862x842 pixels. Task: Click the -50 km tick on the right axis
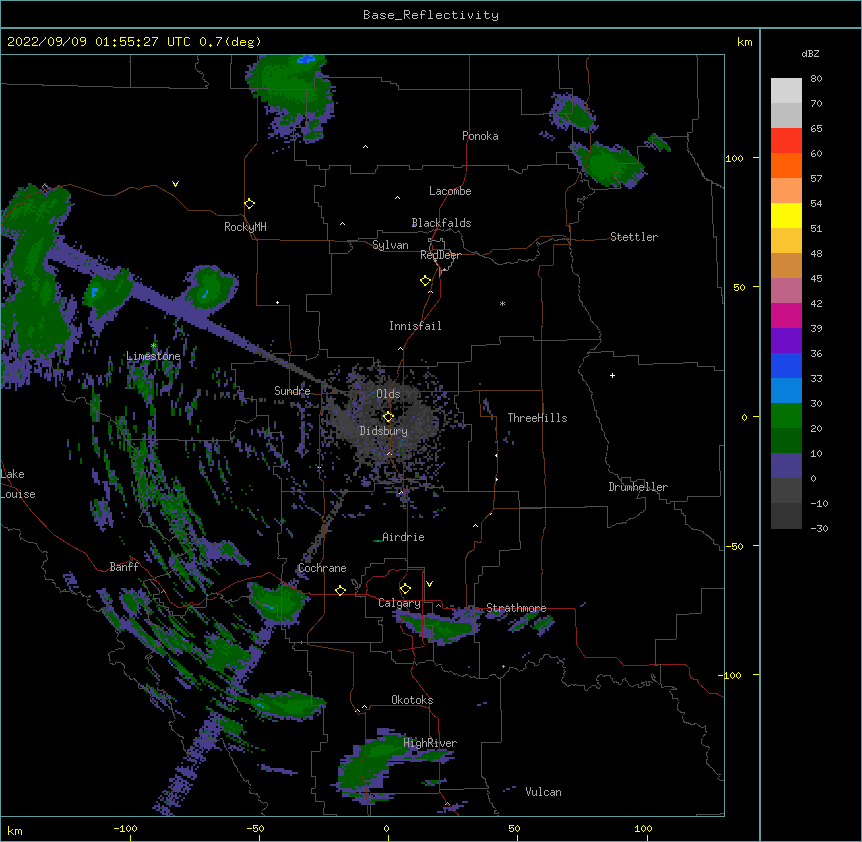tap(734, 546)
